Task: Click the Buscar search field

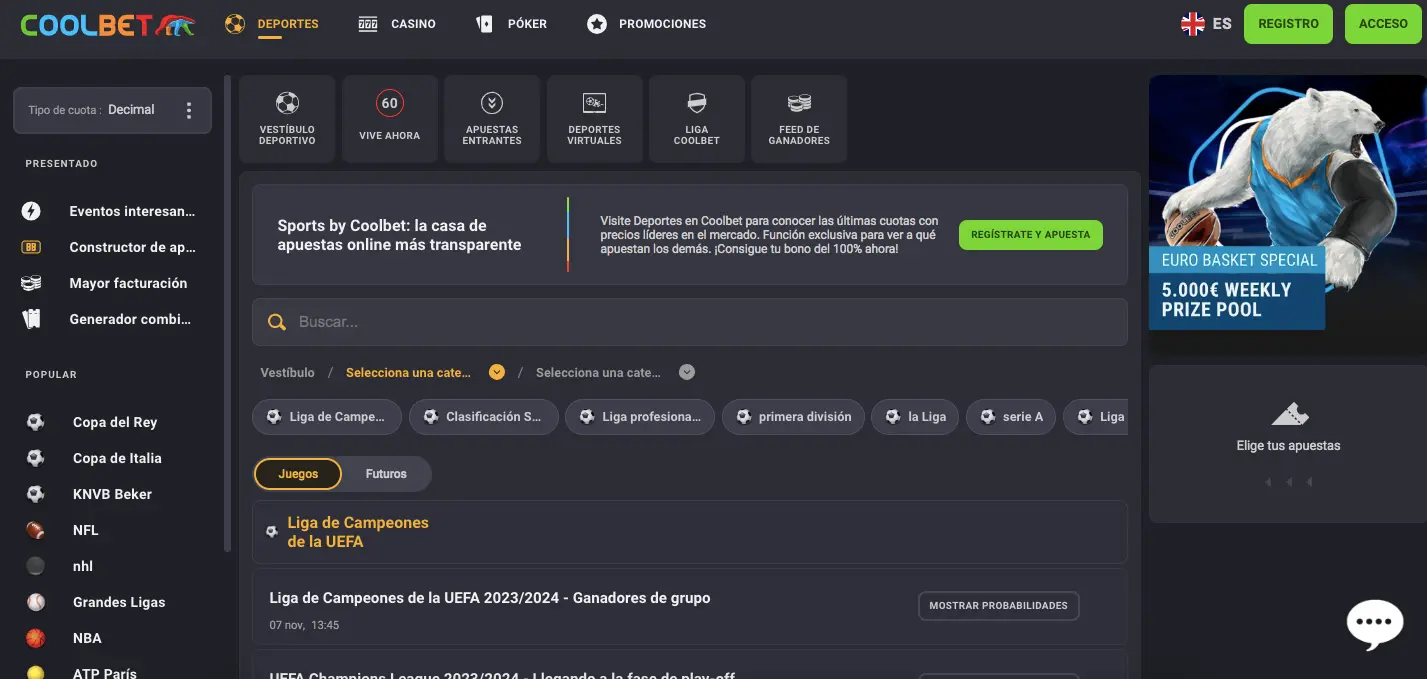Action: (x=689, y=322)
